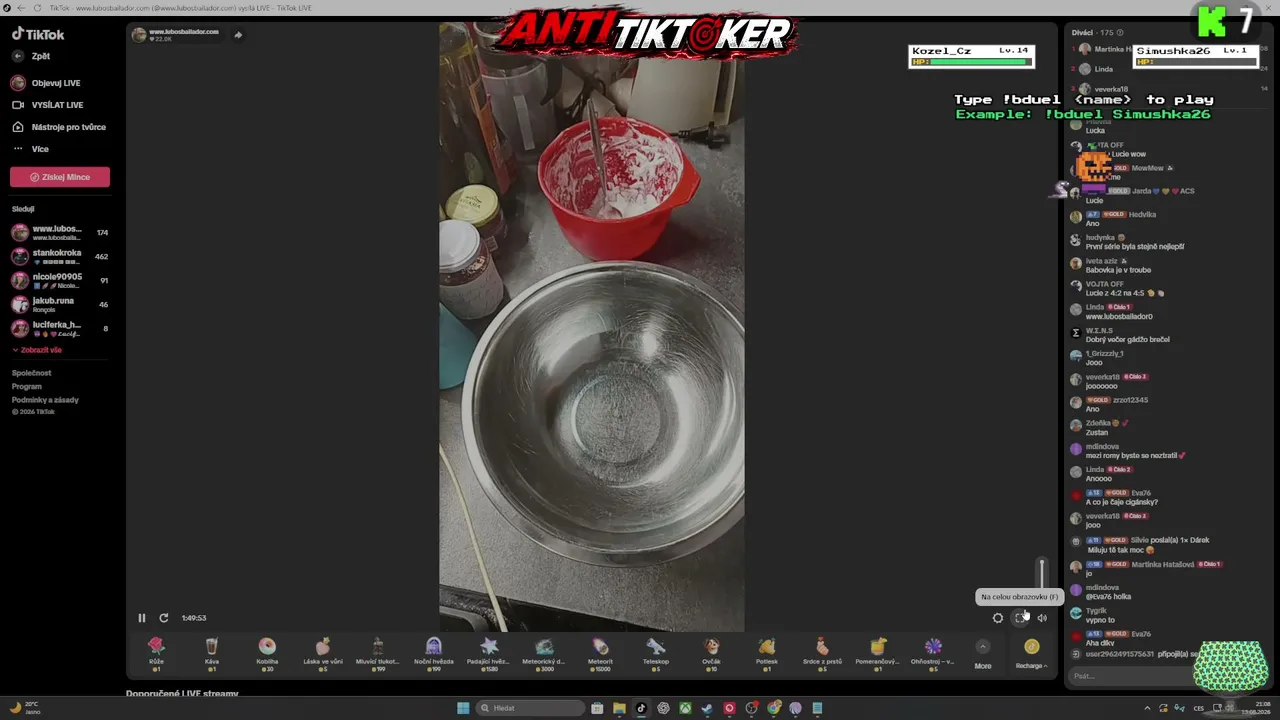Send the Láska ve vůni gift
The width and height of the screenshot is (1280, 720).
[323, 653]
